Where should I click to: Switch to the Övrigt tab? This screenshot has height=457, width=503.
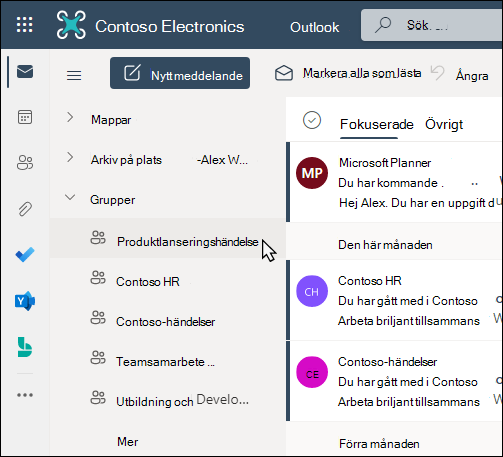coord(444,125)
